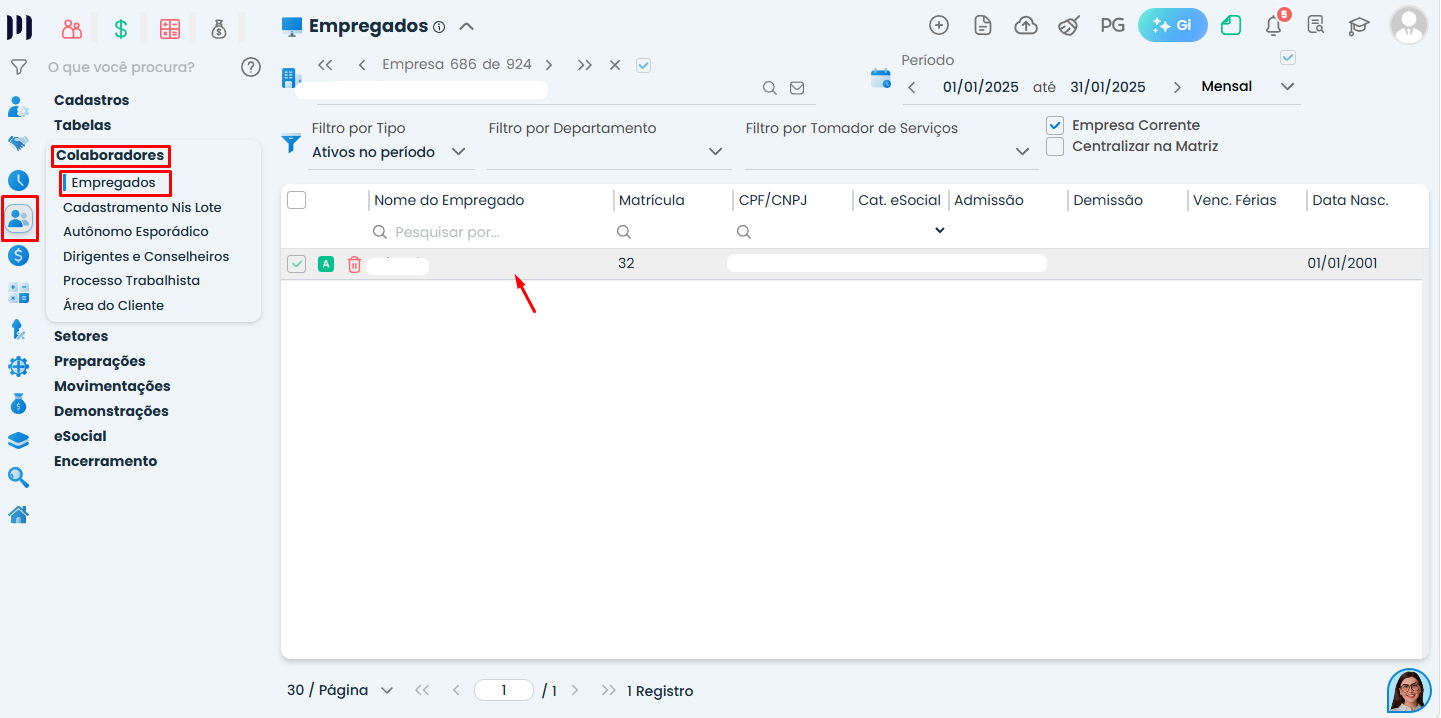Open the layers stack sidebar icon

coord(18,440)
